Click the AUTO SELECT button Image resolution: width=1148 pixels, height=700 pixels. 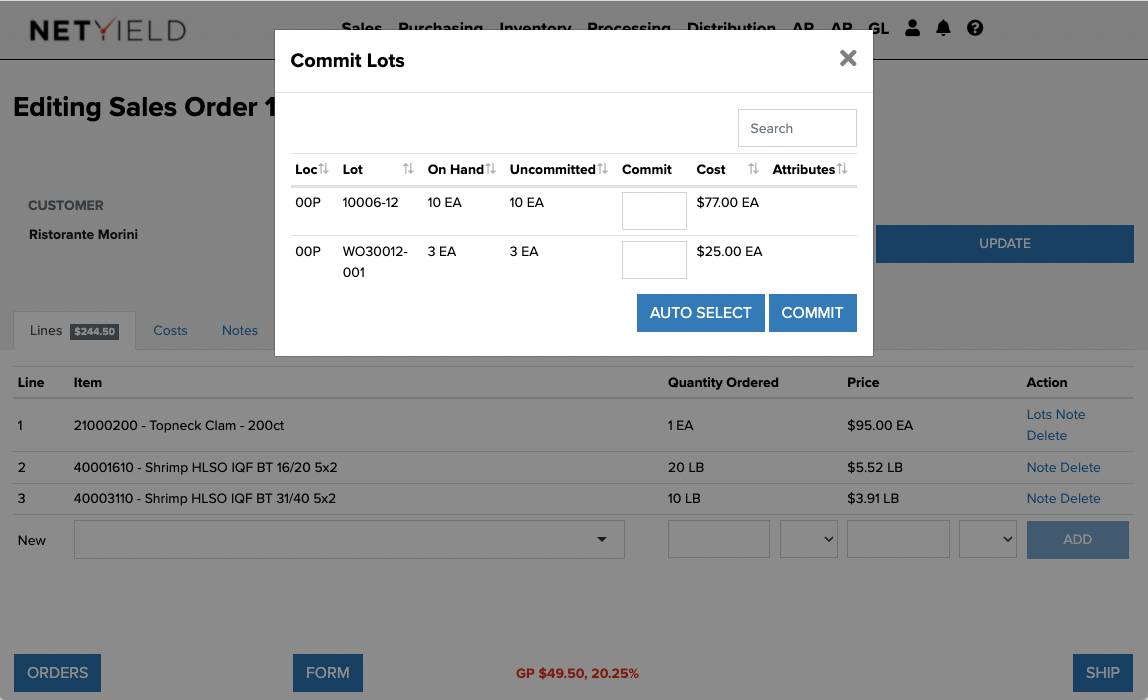point(700,312)
